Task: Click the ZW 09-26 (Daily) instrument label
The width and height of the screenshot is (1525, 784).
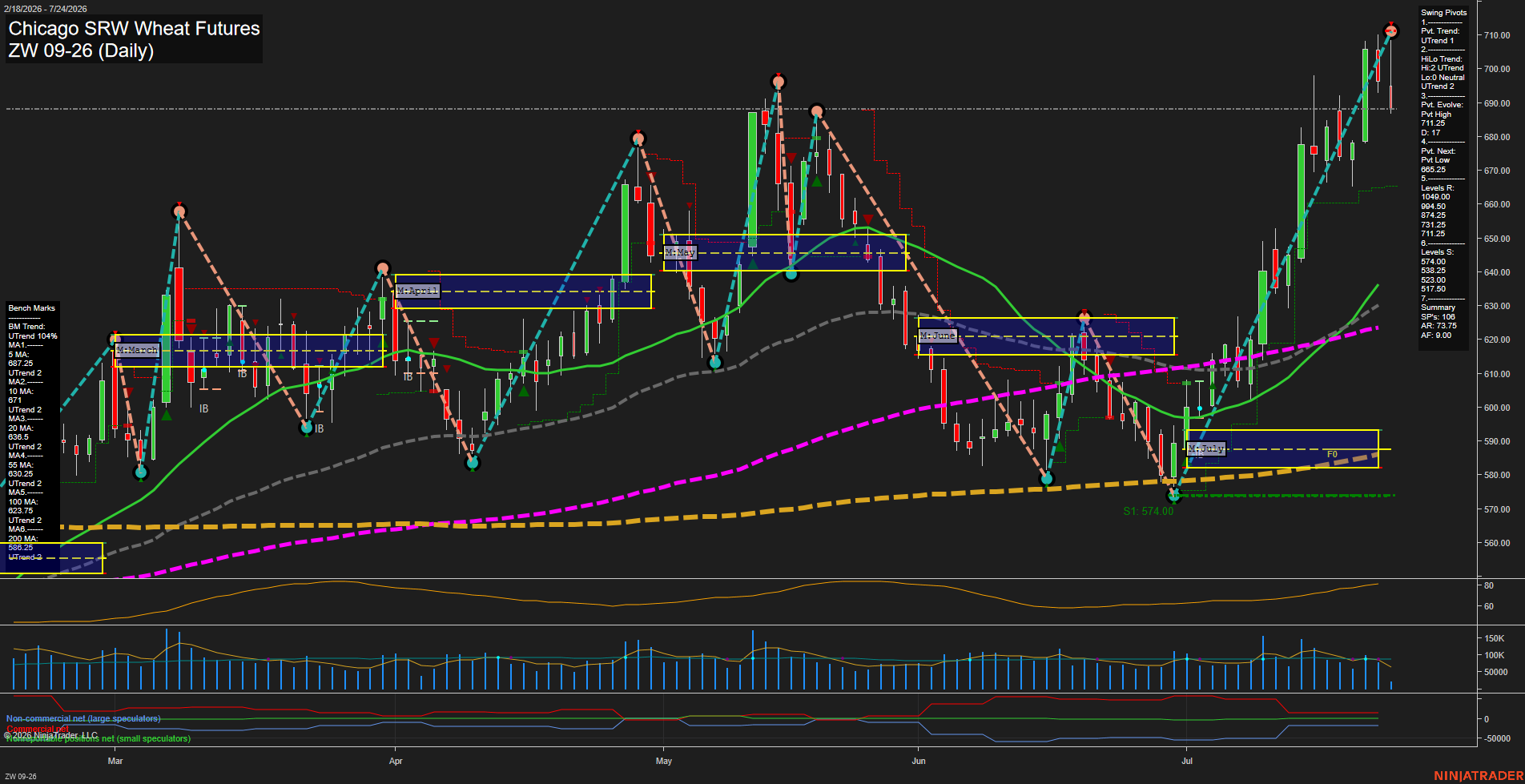Action: [x=81, y=50]
